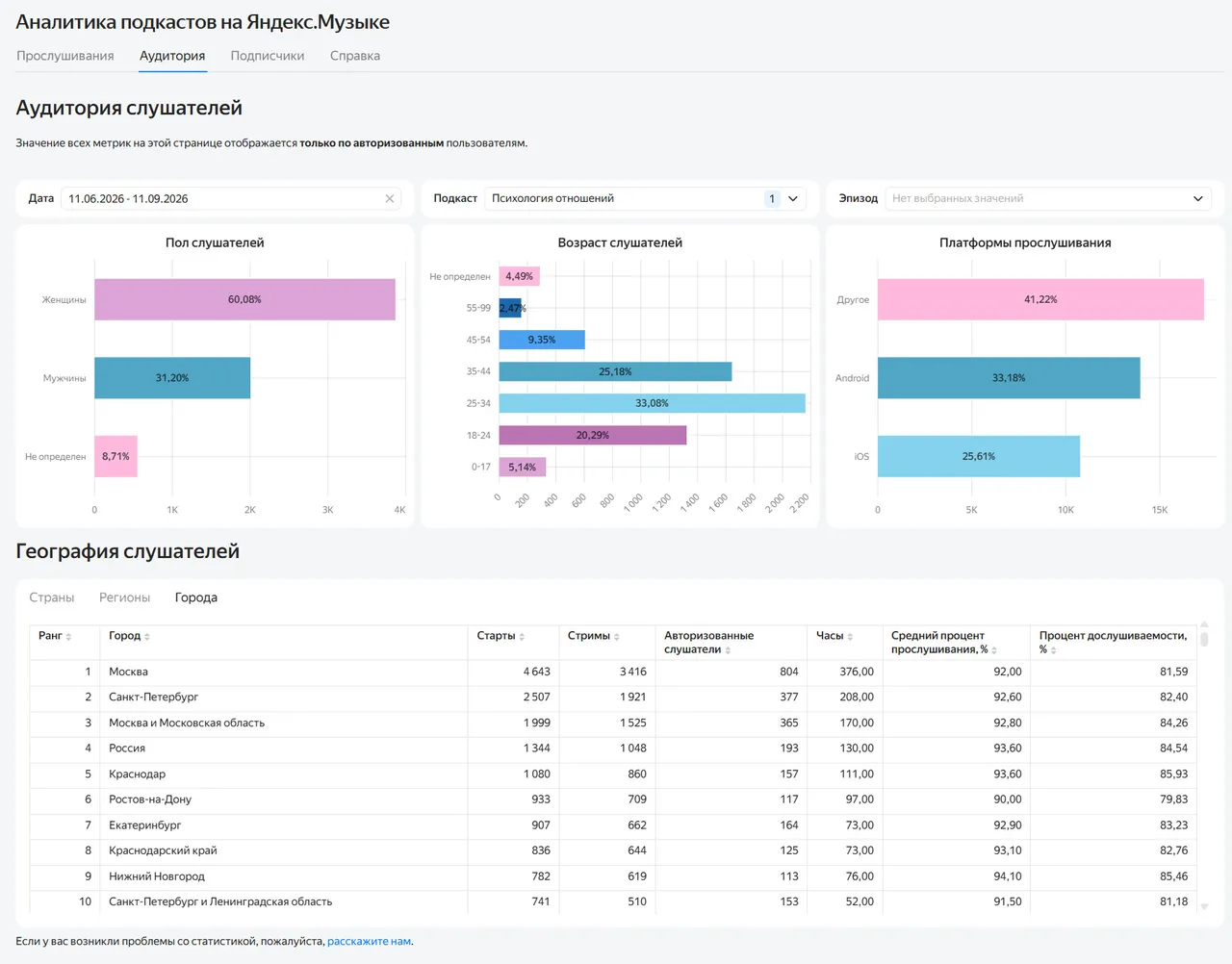The height and width of the screenshot is (964, 1232).
Task: Go to the Справка tab
Action: coord(355,56)
